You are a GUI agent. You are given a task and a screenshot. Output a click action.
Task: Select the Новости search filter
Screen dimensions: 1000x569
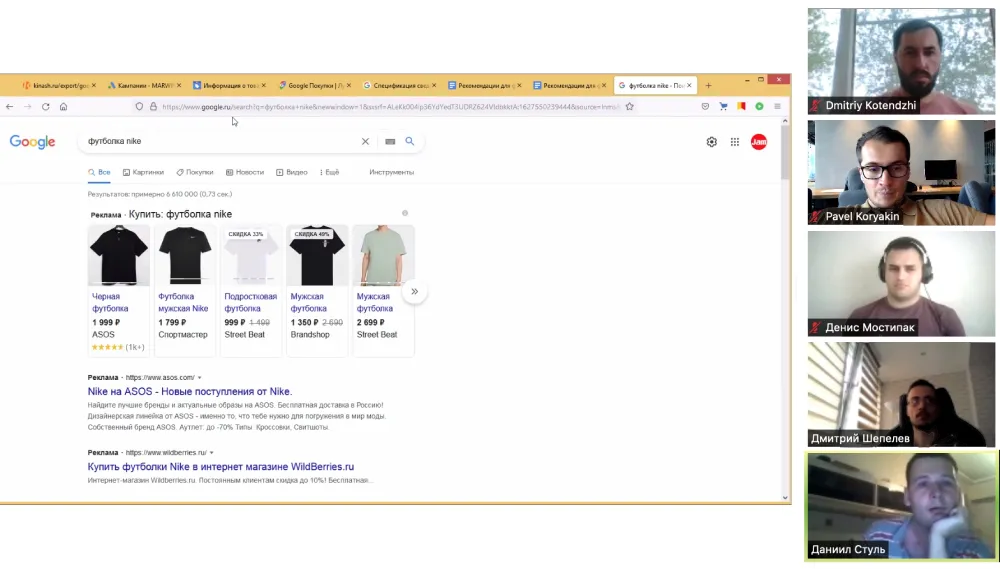245,172
